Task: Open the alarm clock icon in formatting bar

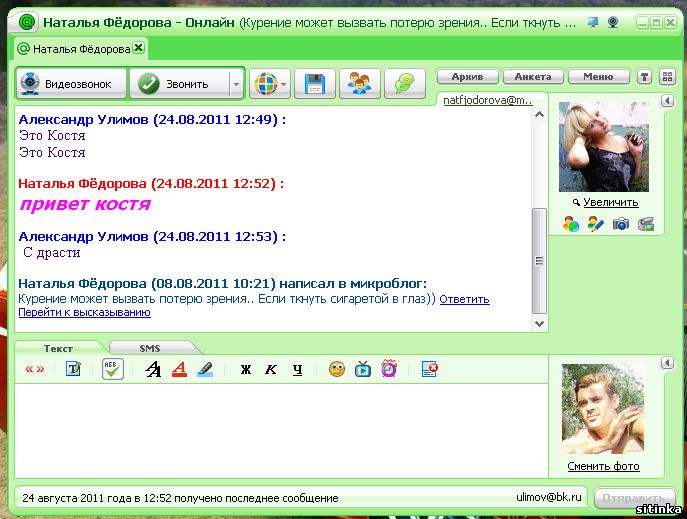Action: pos(388,369)
